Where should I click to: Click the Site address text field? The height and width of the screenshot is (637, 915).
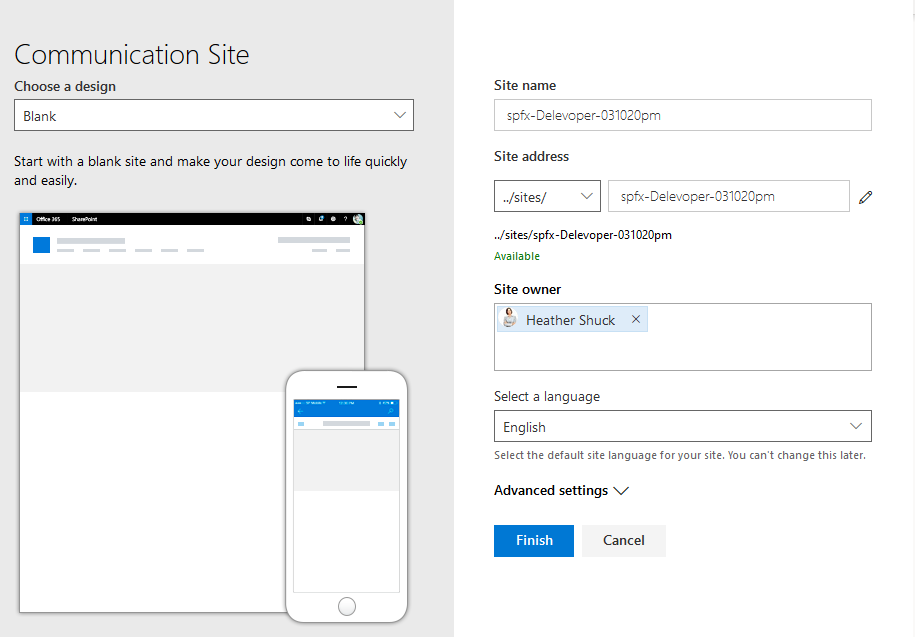(728, 197)
